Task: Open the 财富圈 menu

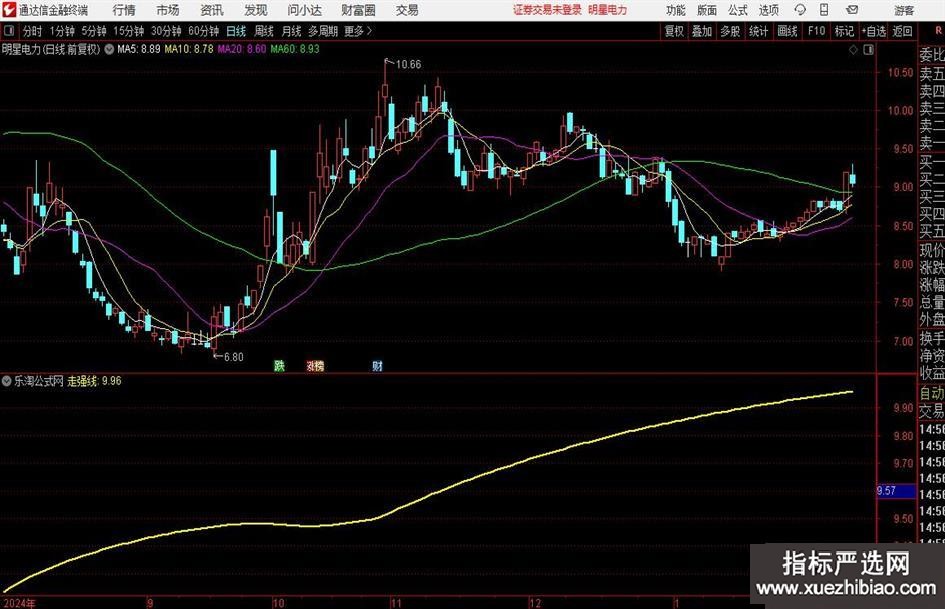Action: click(358, 10)
